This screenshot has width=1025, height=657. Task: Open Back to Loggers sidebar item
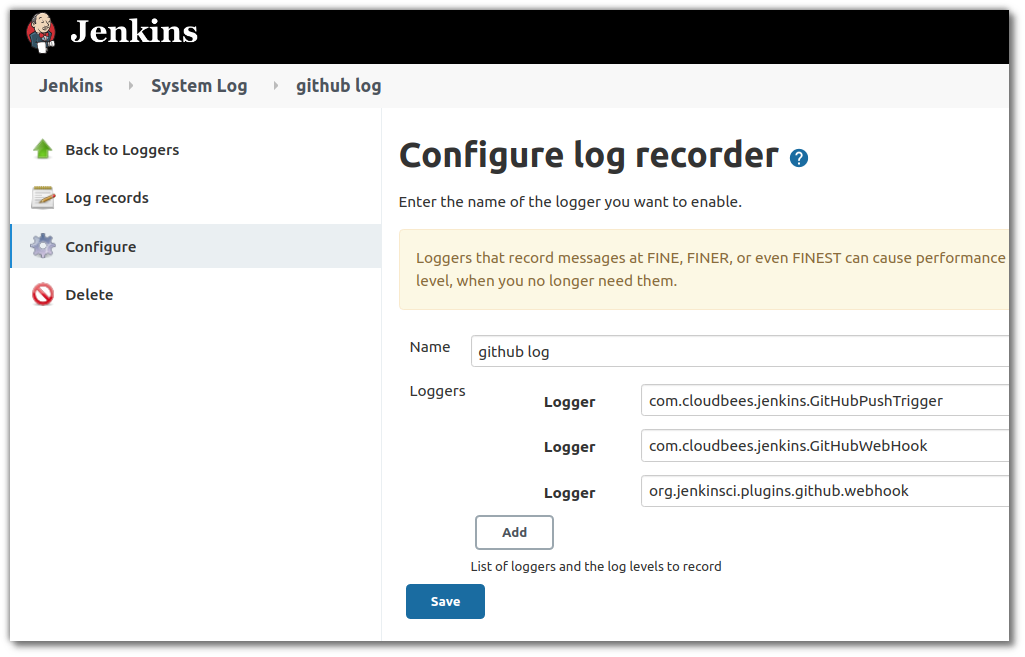[x=122, y=150]
